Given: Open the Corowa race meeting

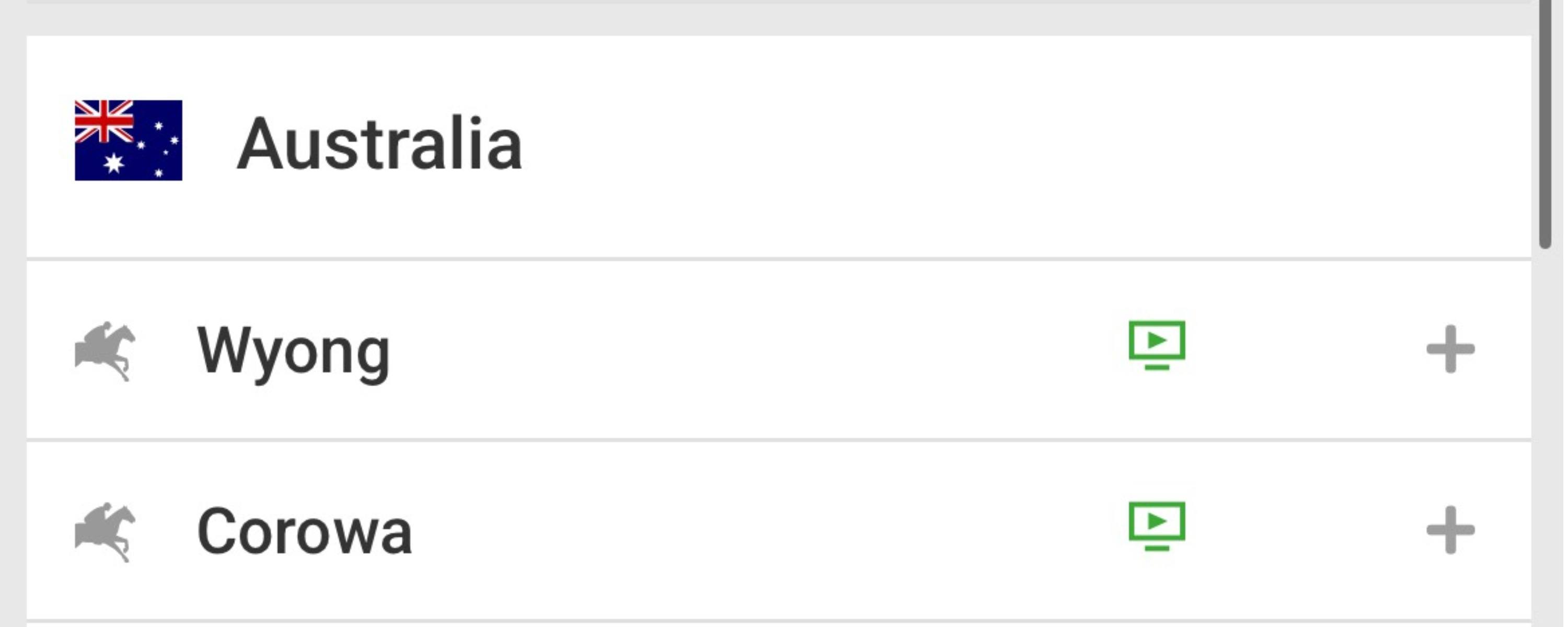Looking at the screenshot, I should [304, 532].
